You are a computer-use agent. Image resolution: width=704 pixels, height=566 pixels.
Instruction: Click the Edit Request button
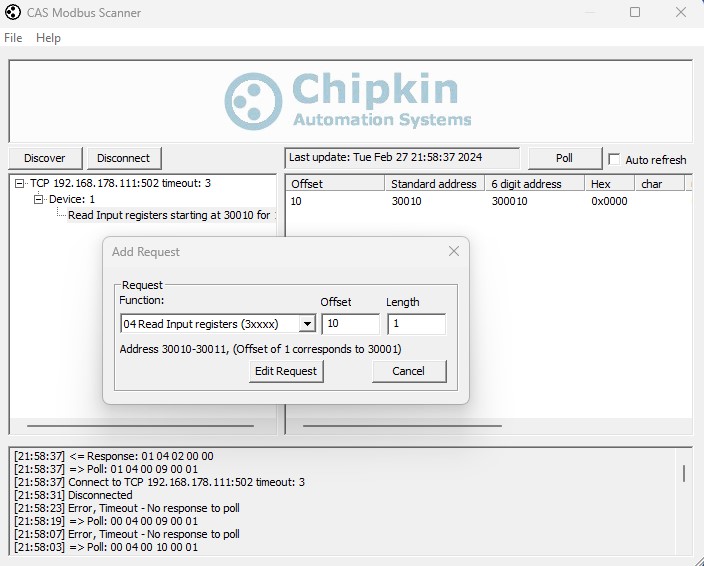(286, 371)
